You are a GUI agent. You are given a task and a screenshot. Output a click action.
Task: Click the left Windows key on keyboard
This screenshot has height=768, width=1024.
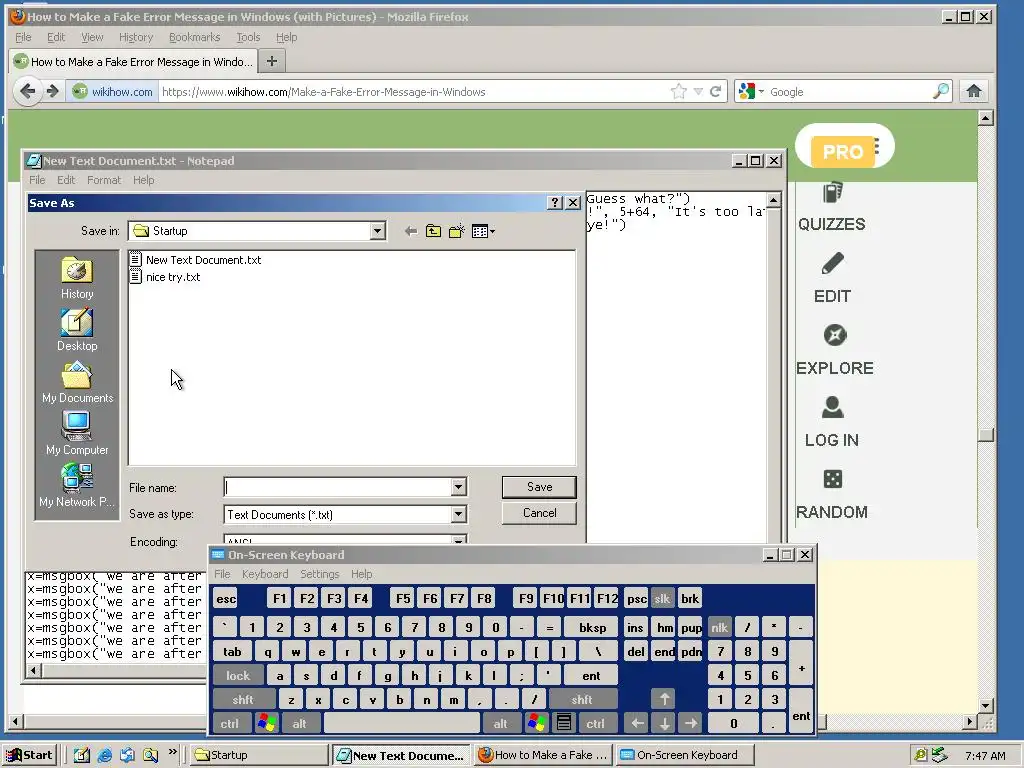click(x=266, y=724)
